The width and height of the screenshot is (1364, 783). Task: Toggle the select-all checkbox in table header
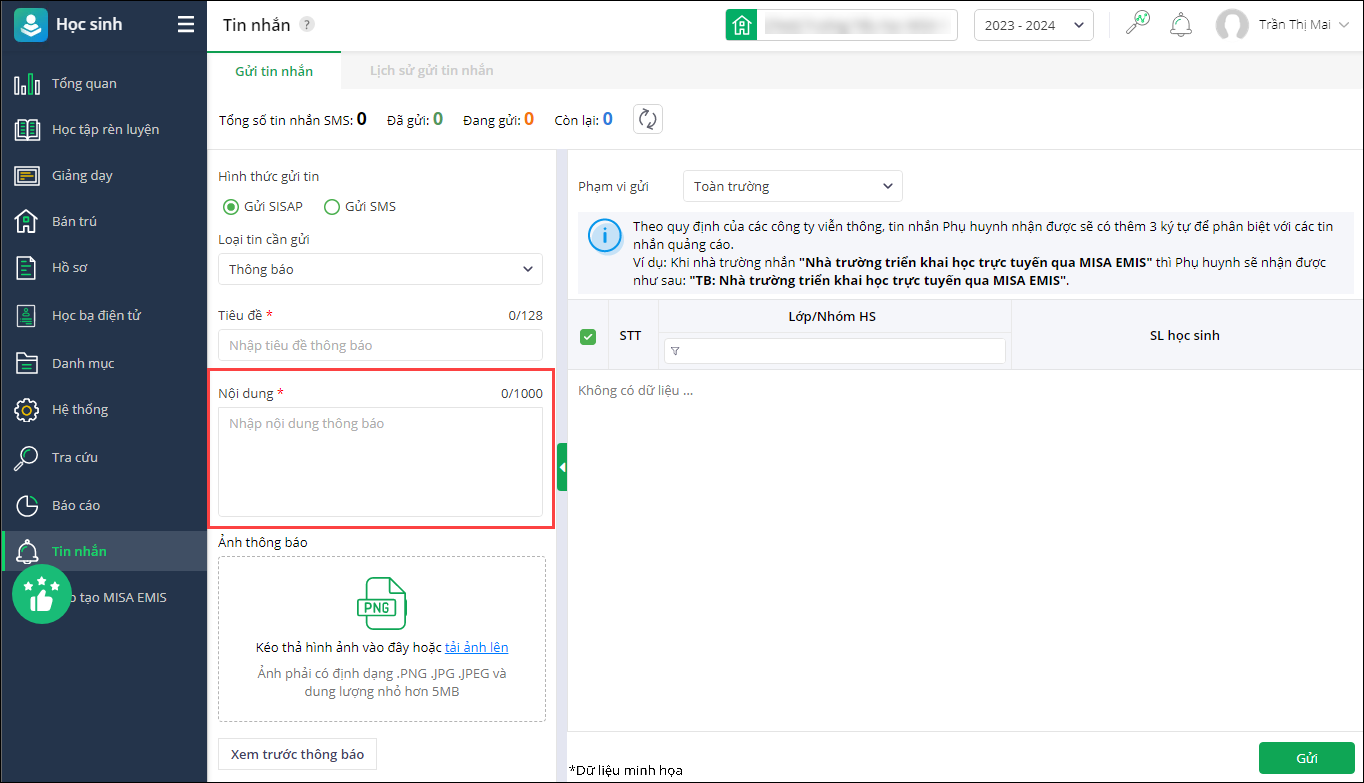tap(588, 337)
